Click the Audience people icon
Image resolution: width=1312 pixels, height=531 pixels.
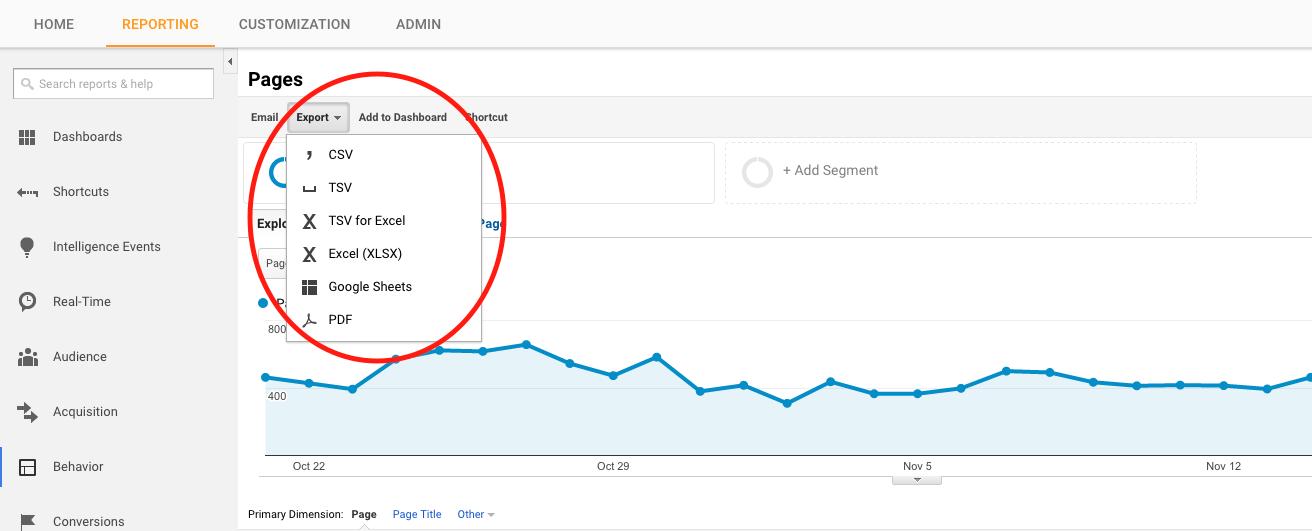coord(28,357)
